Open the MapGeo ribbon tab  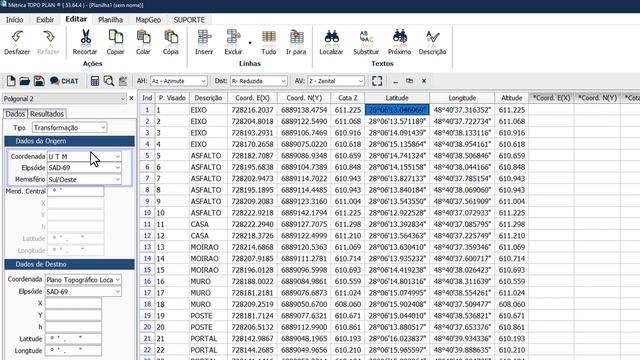coord(148,20)
